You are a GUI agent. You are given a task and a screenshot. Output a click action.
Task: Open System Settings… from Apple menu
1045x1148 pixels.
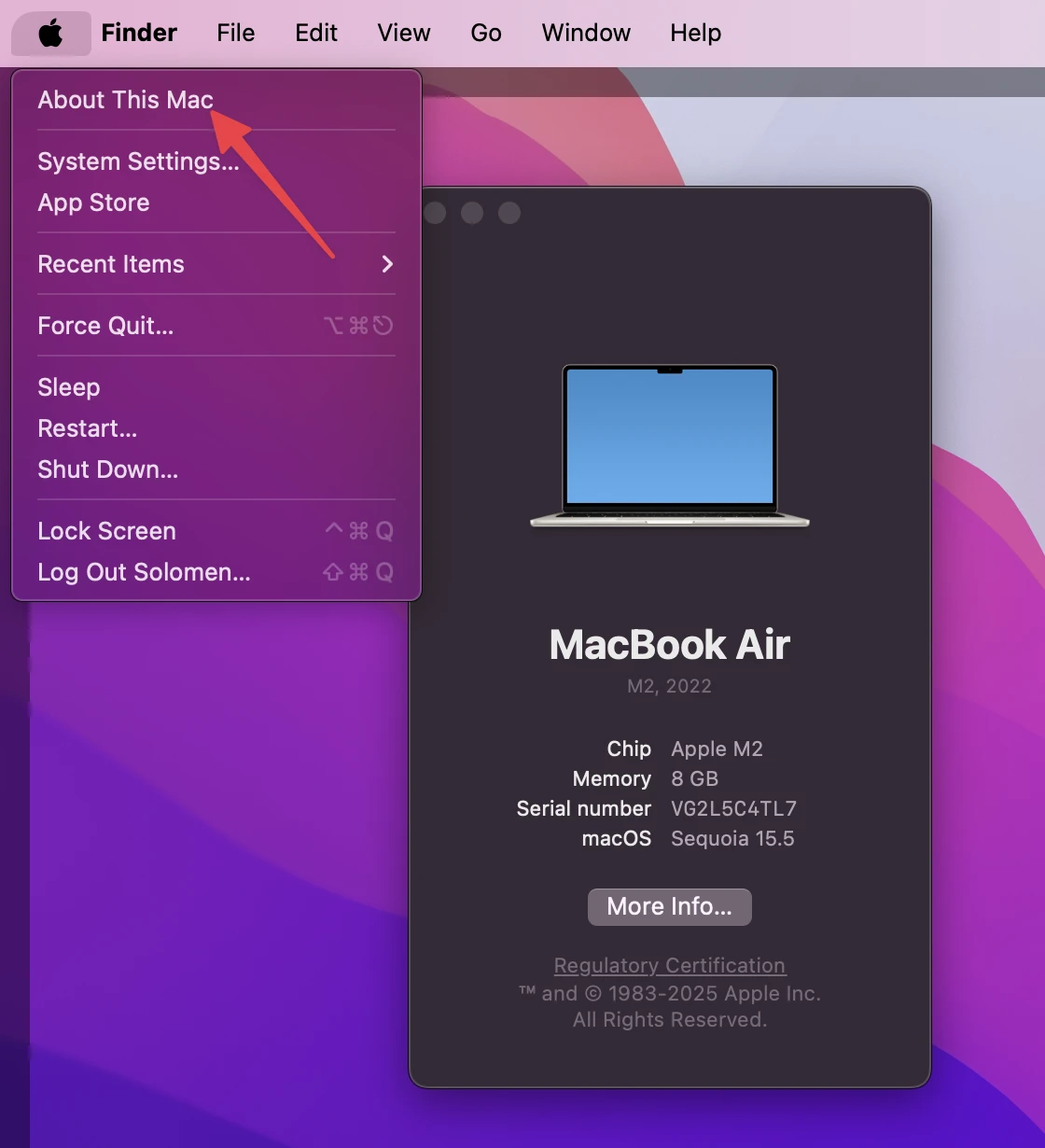pos(216,161)
